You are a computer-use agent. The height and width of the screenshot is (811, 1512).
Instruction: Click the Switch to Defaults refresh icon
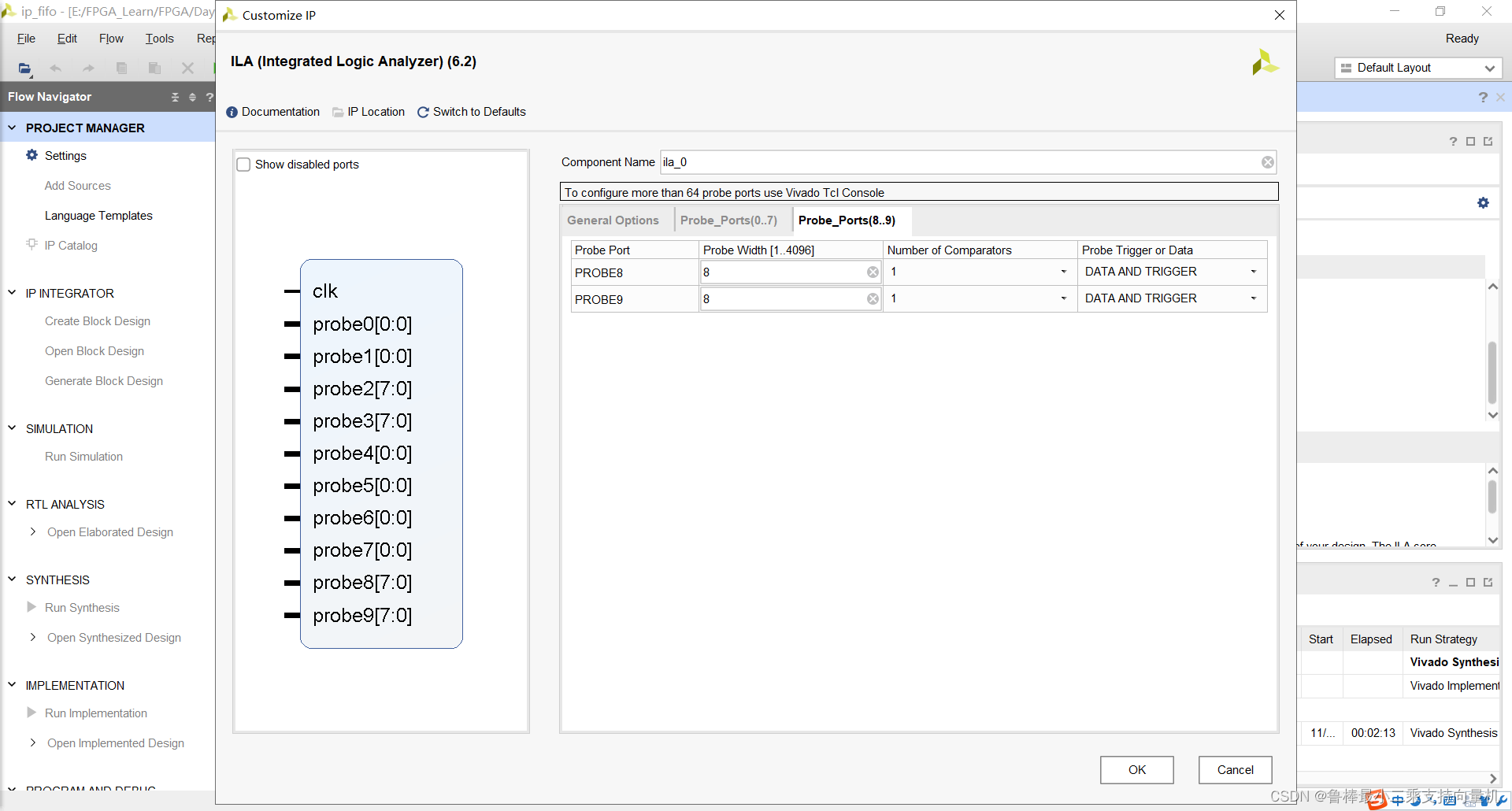tap(423, 113)
